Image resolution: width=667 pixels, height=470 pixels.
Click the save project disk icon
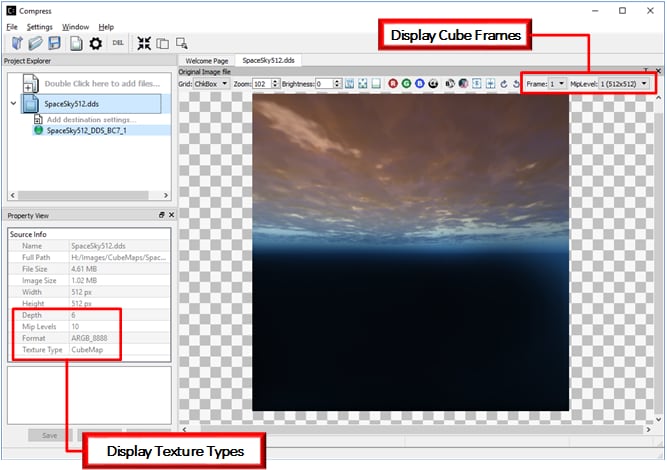click(54, 44)
